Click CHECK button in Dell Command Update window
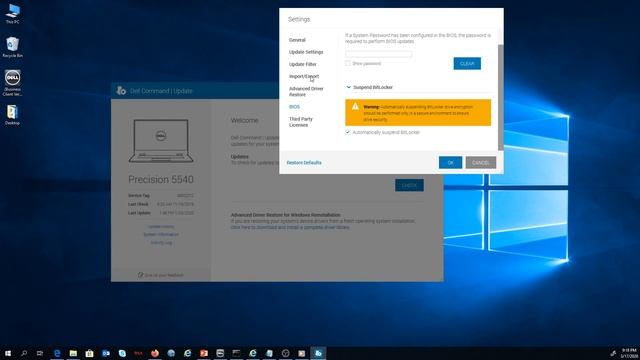Viewport: 640px width, 360px height. pos(409,185)
